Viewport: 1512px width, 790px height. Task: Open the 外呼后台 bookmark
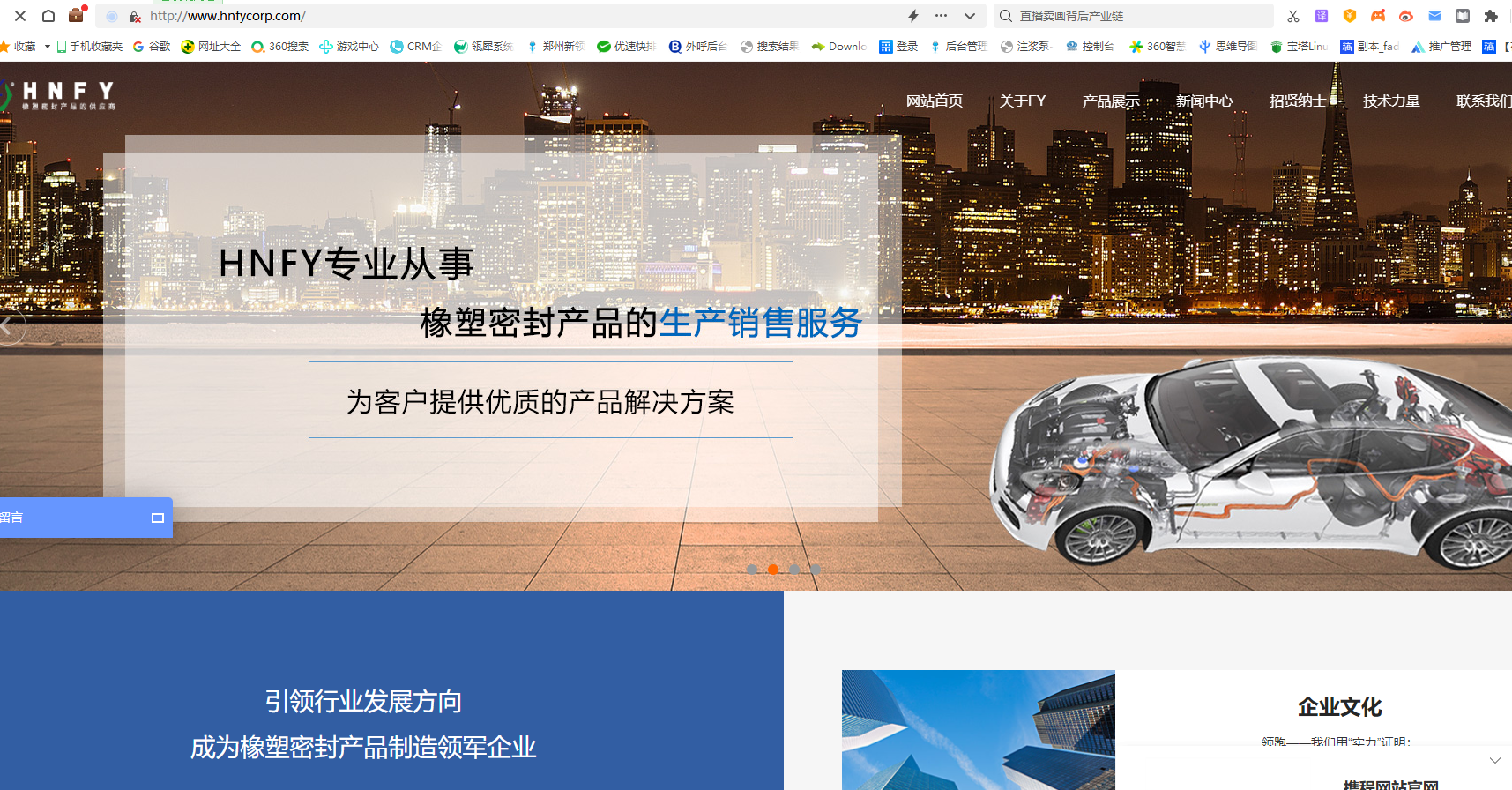coord(698,47)
